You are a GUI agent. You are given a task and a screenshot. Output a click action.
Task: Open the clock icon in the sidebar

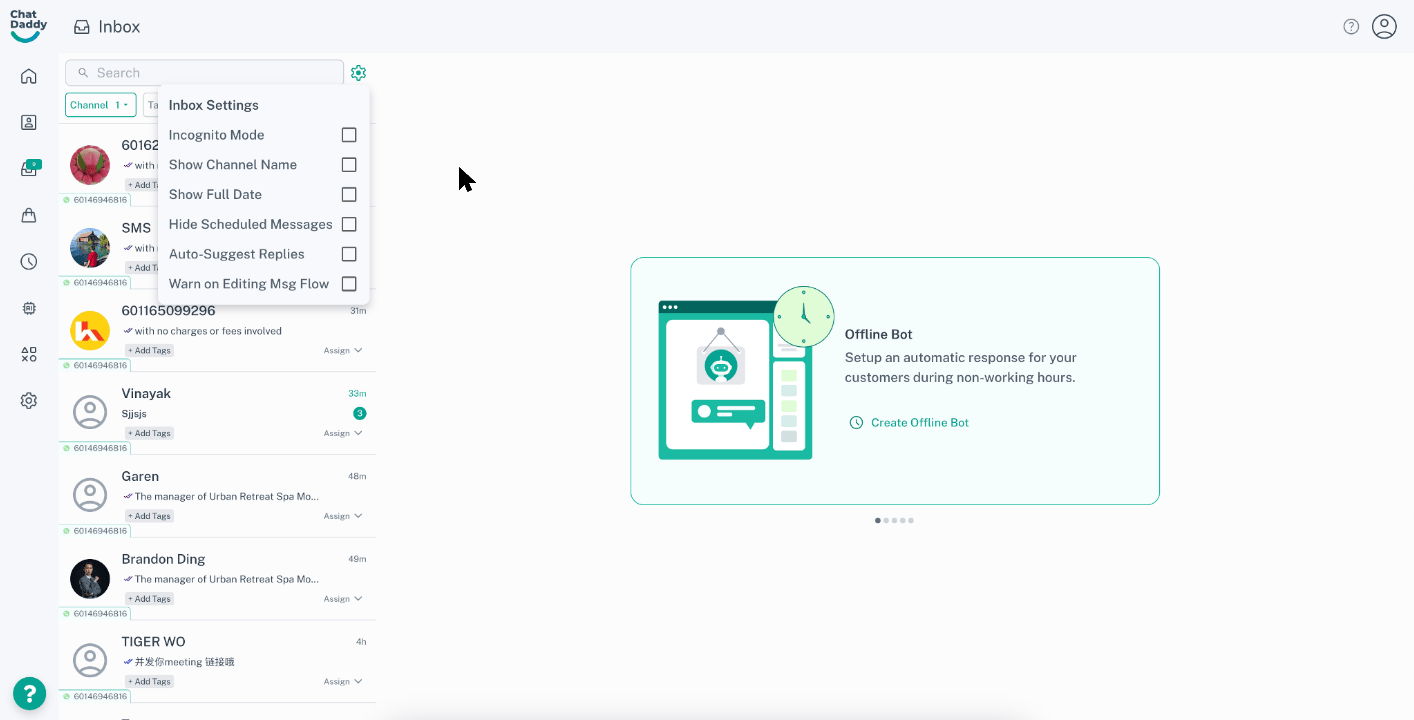coord(29,262)
